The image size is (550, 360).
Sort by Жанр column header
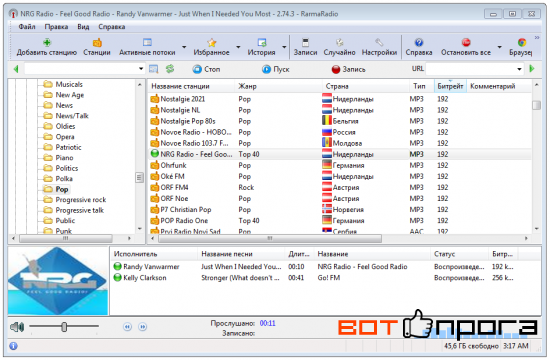(x=279, y=86)
